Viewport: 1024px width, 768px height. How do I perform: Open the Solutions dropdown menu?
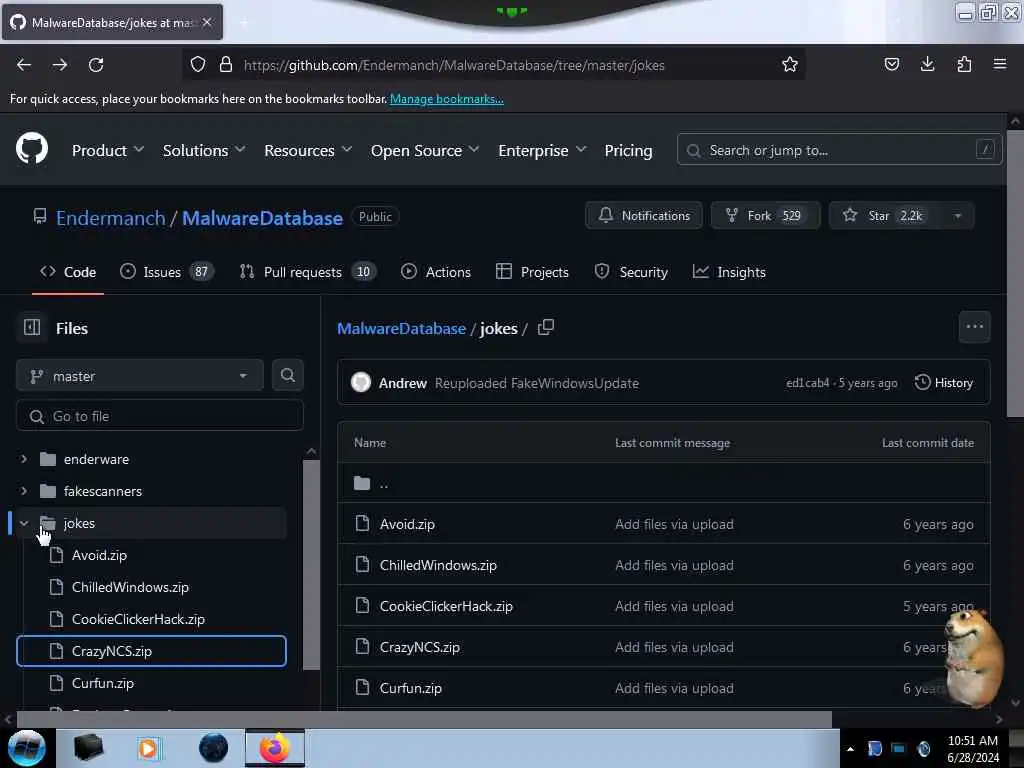pos(204,150)
